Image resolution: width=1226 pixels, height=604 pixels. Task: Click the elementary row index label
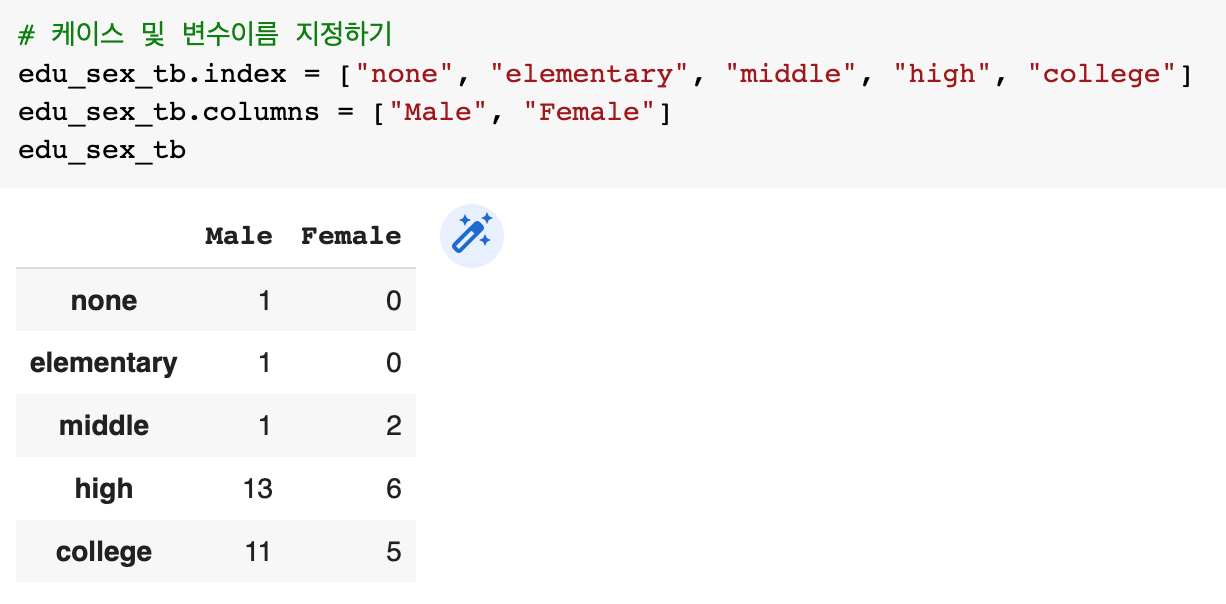(x=104, y=363)
